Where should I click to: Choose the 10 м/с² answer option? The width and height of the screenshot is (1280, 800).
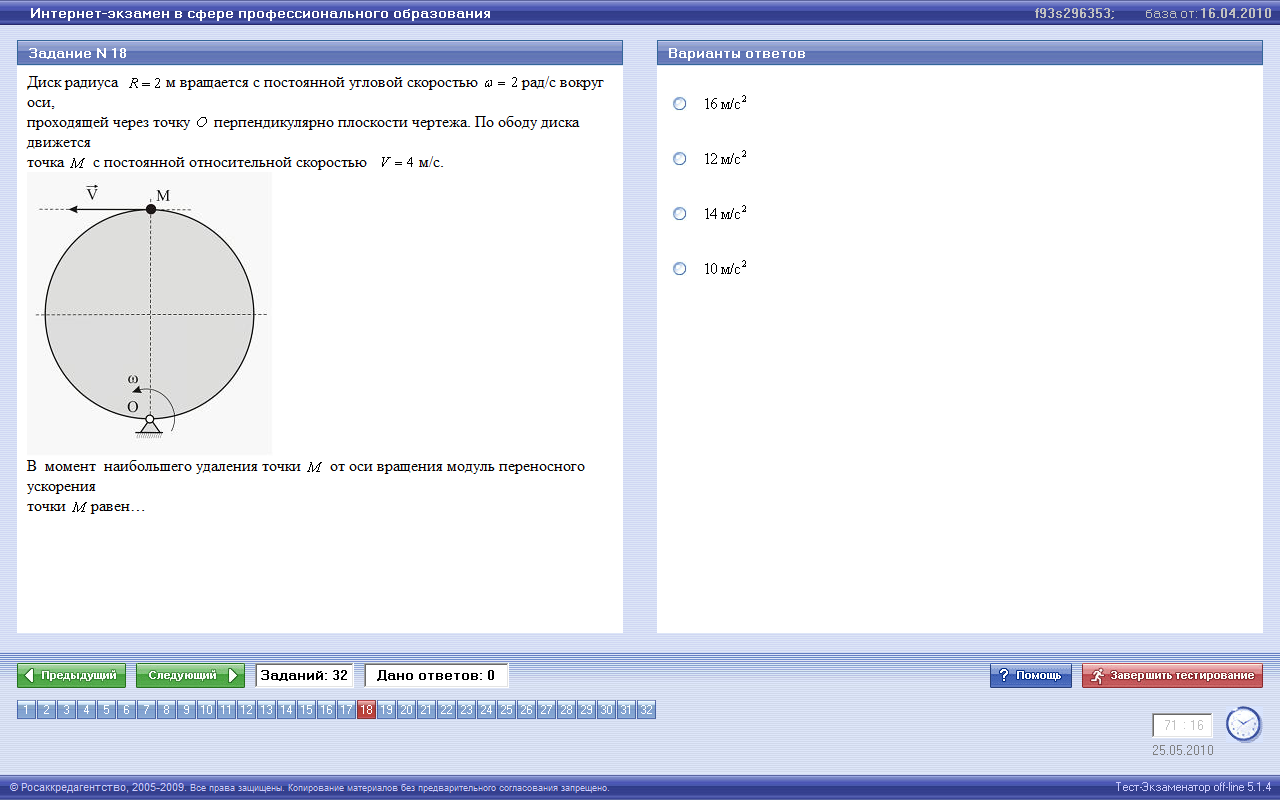[x=680, y=269]
